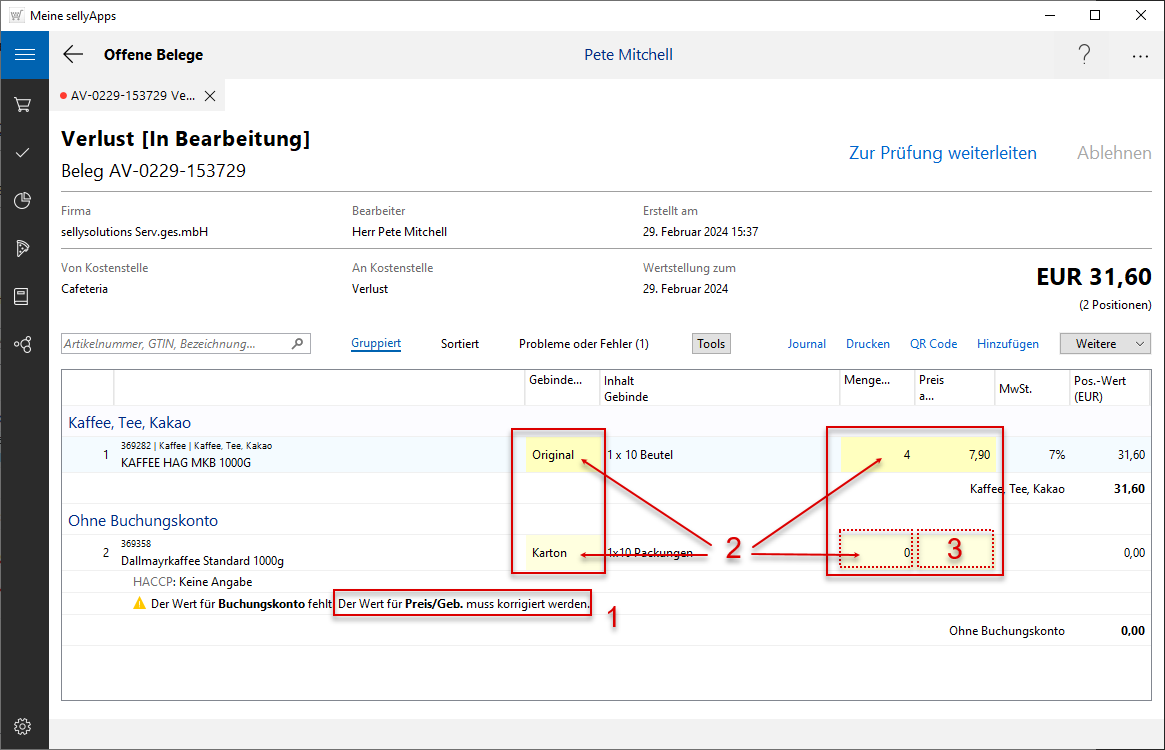Click the book catalog sidebar icon
Image resolution: width=1165 pixels, height=750 pixels.
(22, 296)
